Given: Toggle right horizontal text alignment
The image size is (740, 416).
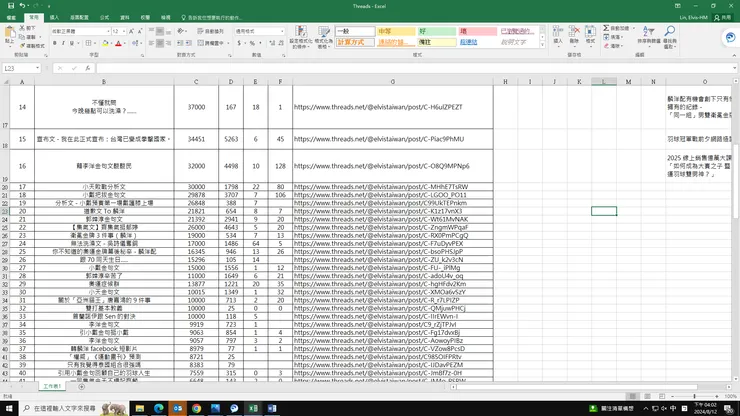Looking at the screenshot, I should (168, 43).
